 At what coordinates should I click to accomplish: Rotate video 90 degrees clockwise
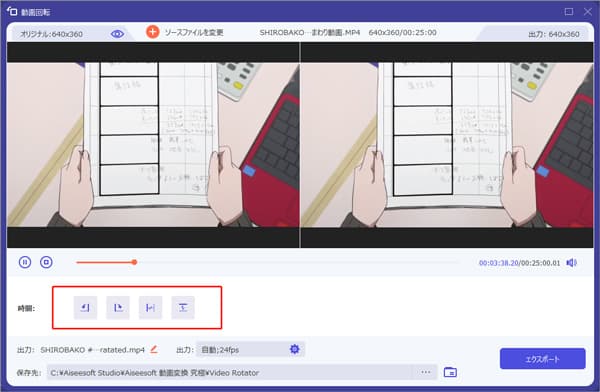pos(118,307)
